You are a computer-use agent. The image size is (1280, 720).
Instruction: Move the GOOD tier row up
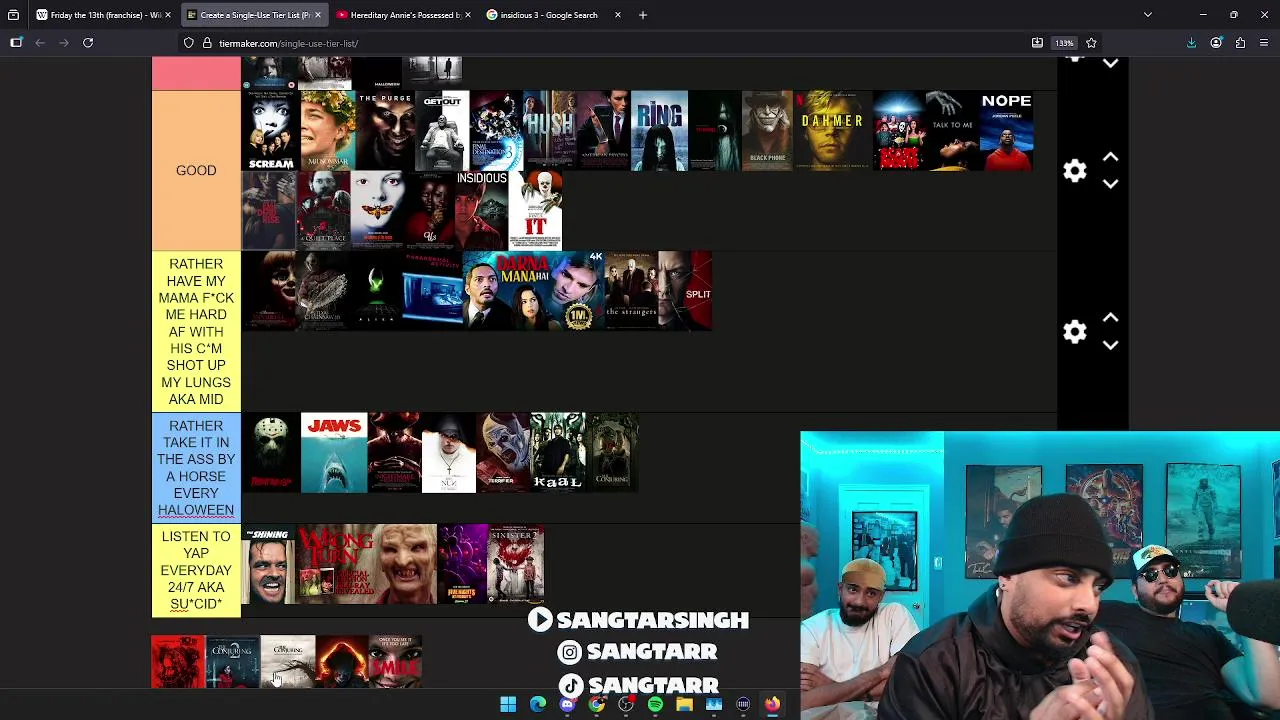[1110, 158]
